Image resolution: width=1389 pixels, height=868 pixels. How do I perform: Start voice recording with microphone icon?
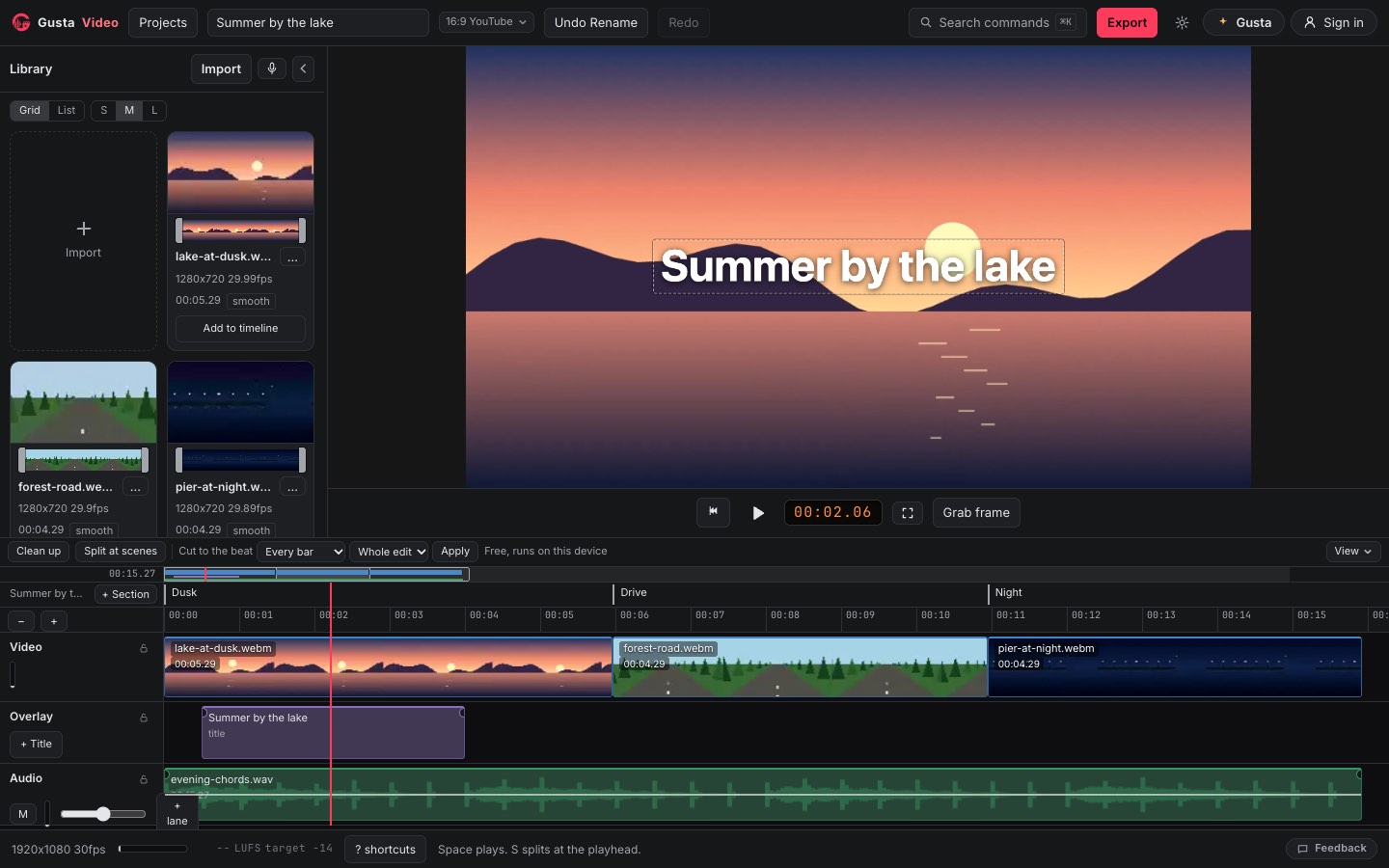tap(272, 68)
